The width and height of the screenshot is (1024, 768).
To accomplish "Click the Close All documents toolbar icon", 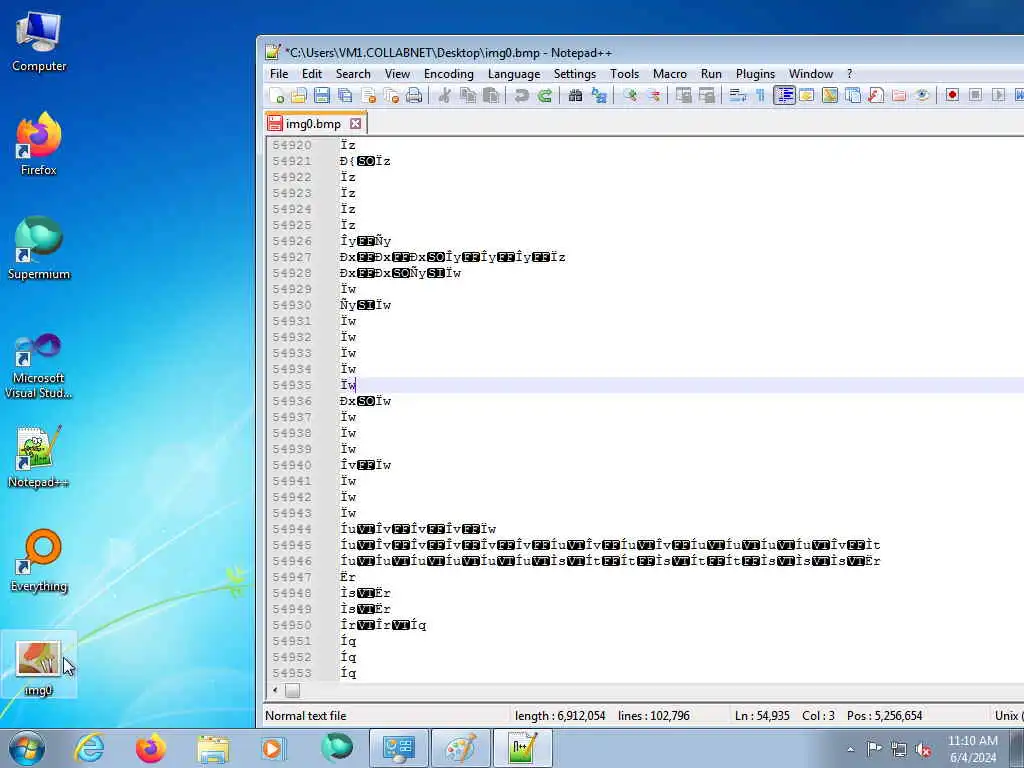I will (391, 96).
